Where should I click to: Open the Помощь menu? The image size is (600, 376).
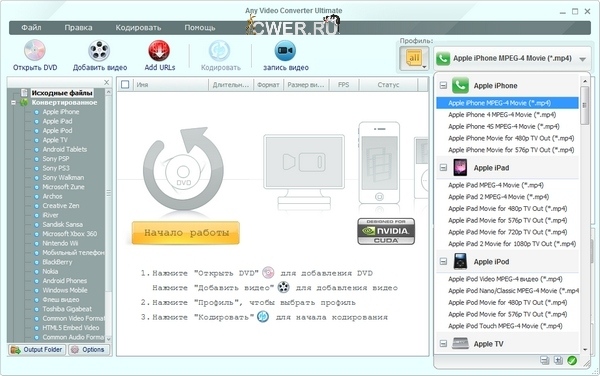[x=200, y=28]
